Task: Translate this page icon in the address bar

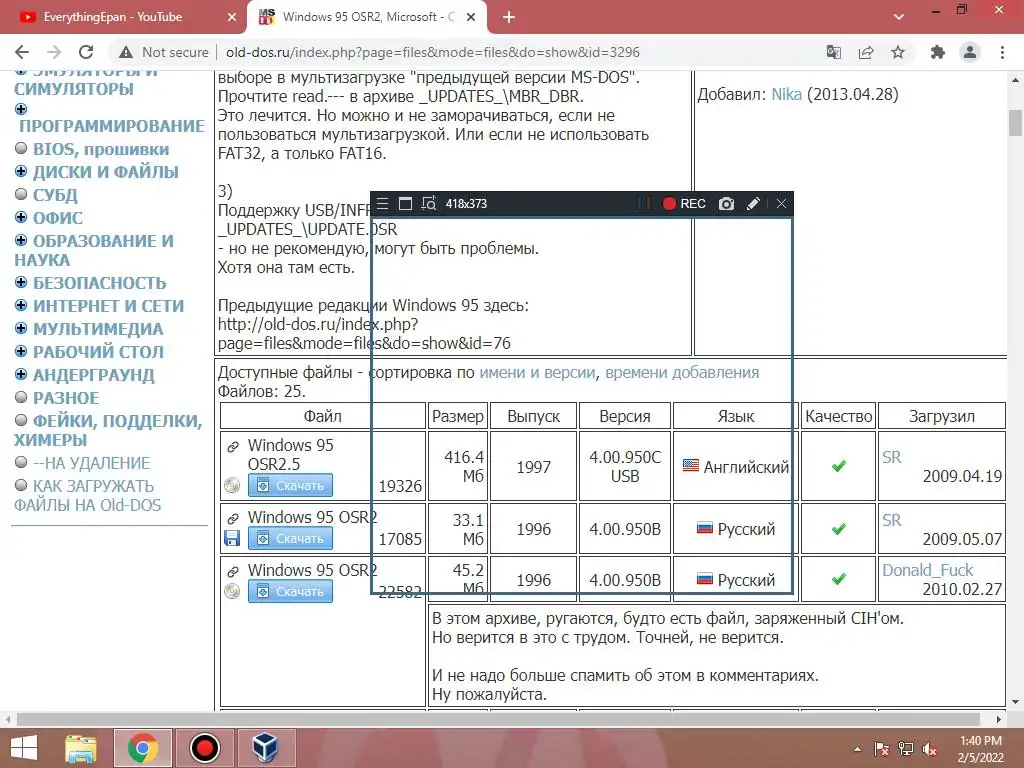Action: pos(834,52)
